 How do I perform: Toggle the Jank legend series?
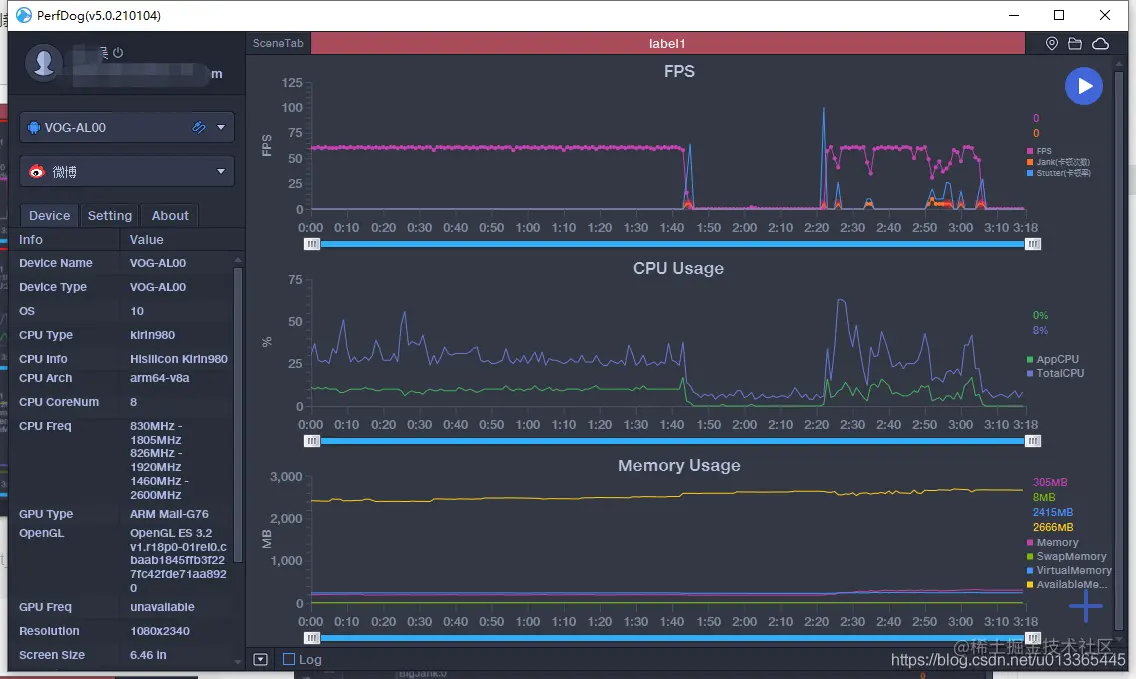[1058, 162]
